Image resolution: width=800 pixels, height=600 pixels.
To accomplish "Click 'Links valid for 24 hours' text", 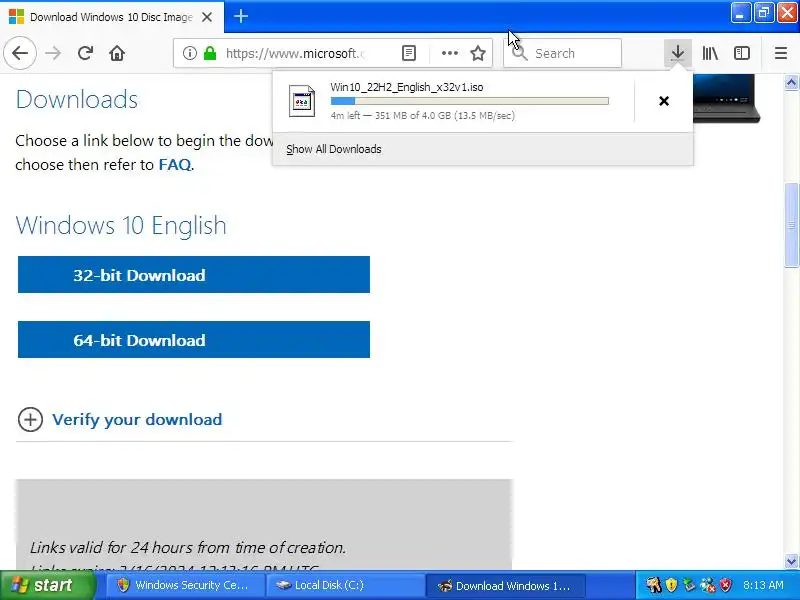I will [188, 547].
